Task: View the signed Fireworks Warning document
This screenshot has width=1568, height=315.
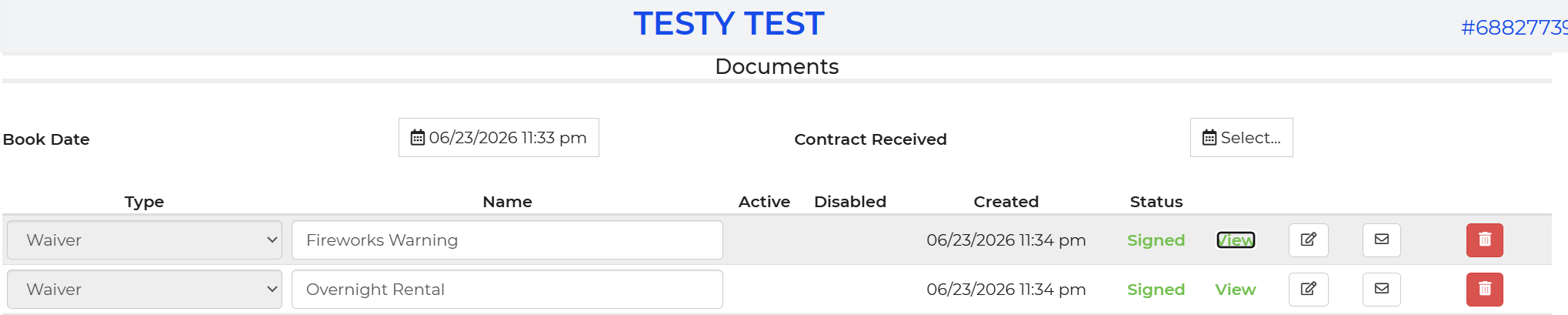Action: click(x=1236, y=240)
